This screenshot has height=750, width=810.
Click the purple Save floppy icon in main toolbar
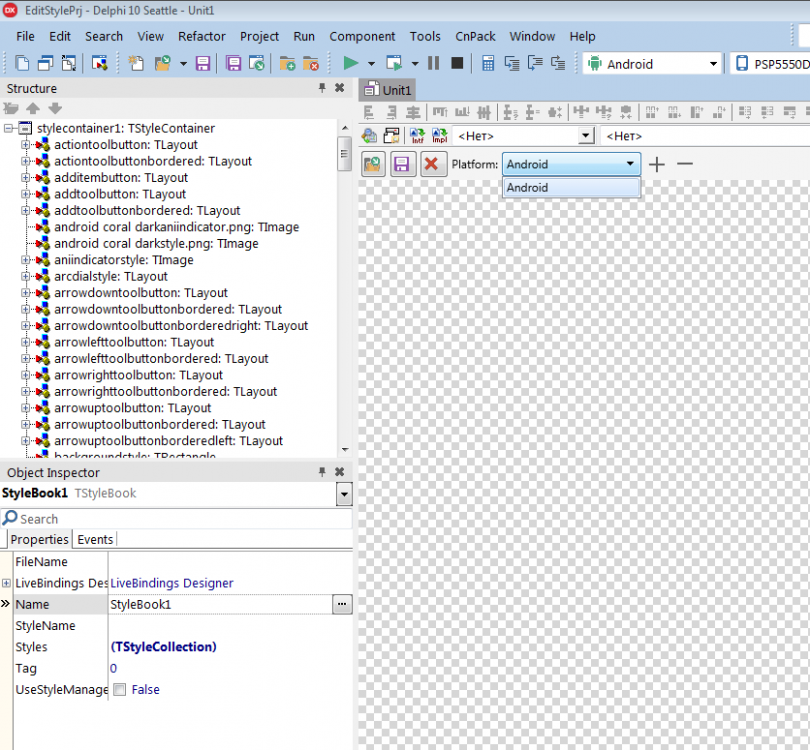click(202, 63)
